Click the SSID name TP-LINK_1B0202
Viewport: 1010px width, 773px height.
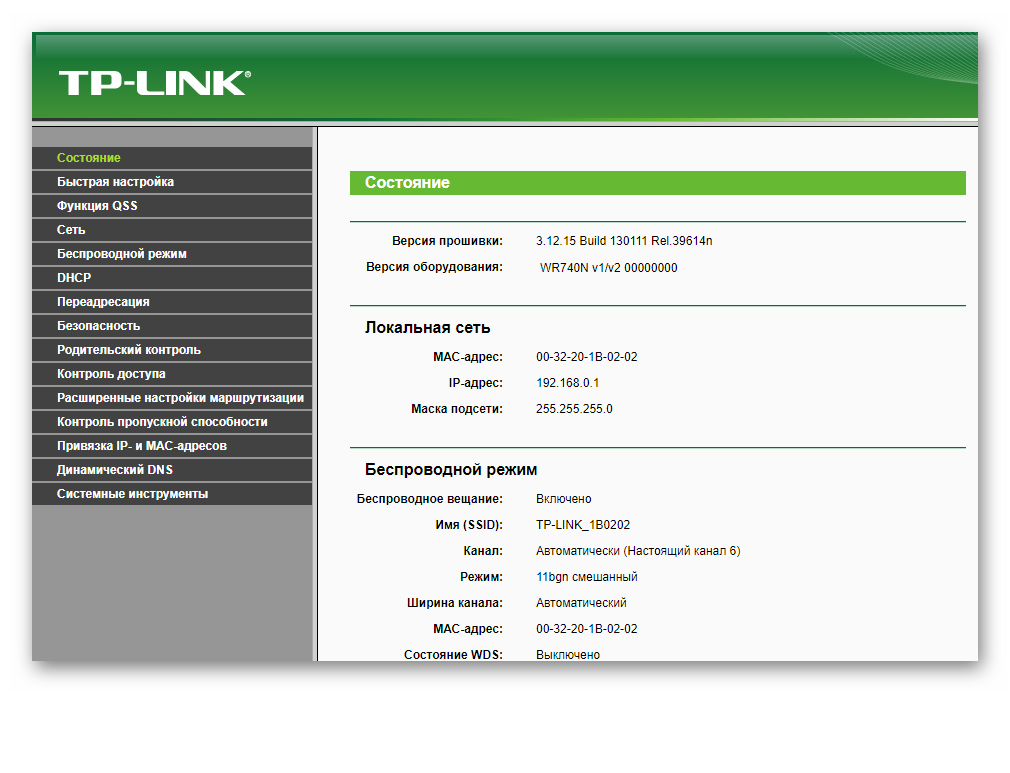pyautogui.click(x=583, y=525)
